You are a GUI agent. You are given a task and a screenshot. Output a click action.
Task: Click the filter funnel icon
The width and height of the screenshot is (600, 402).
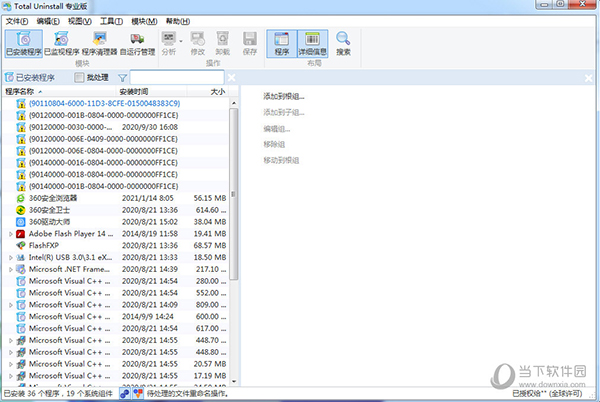(x=122, y=78)
